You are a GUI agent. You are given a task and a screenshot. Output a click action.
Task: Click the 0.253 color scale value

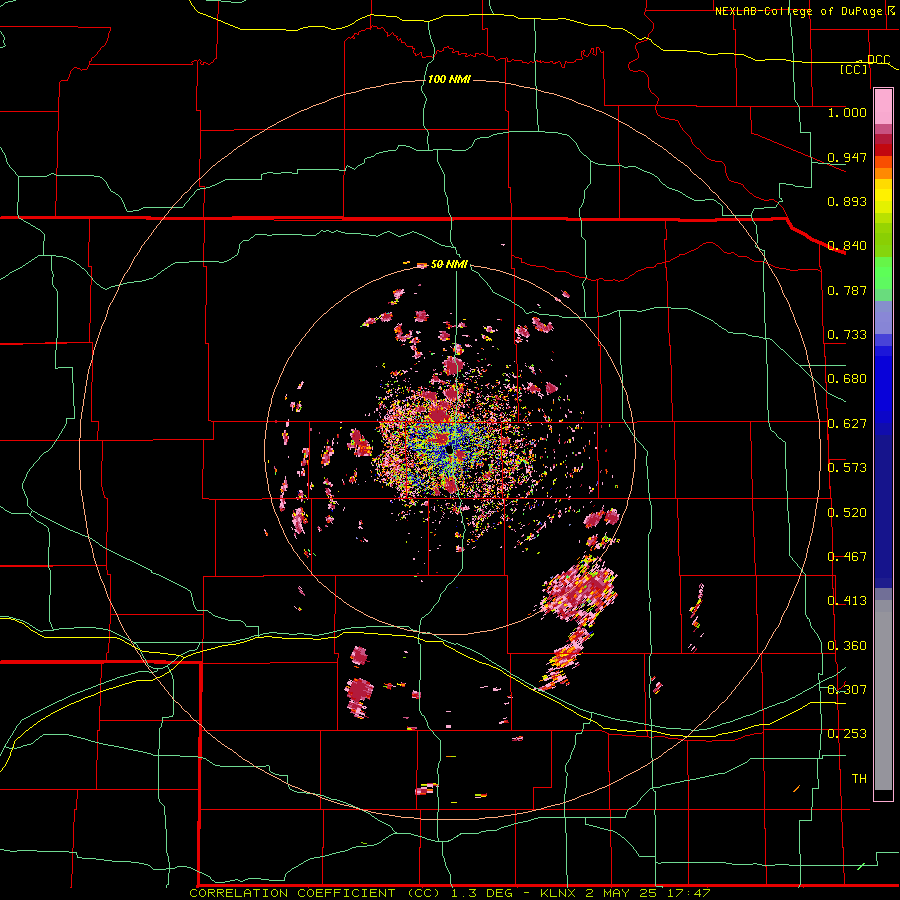[847, 734]
